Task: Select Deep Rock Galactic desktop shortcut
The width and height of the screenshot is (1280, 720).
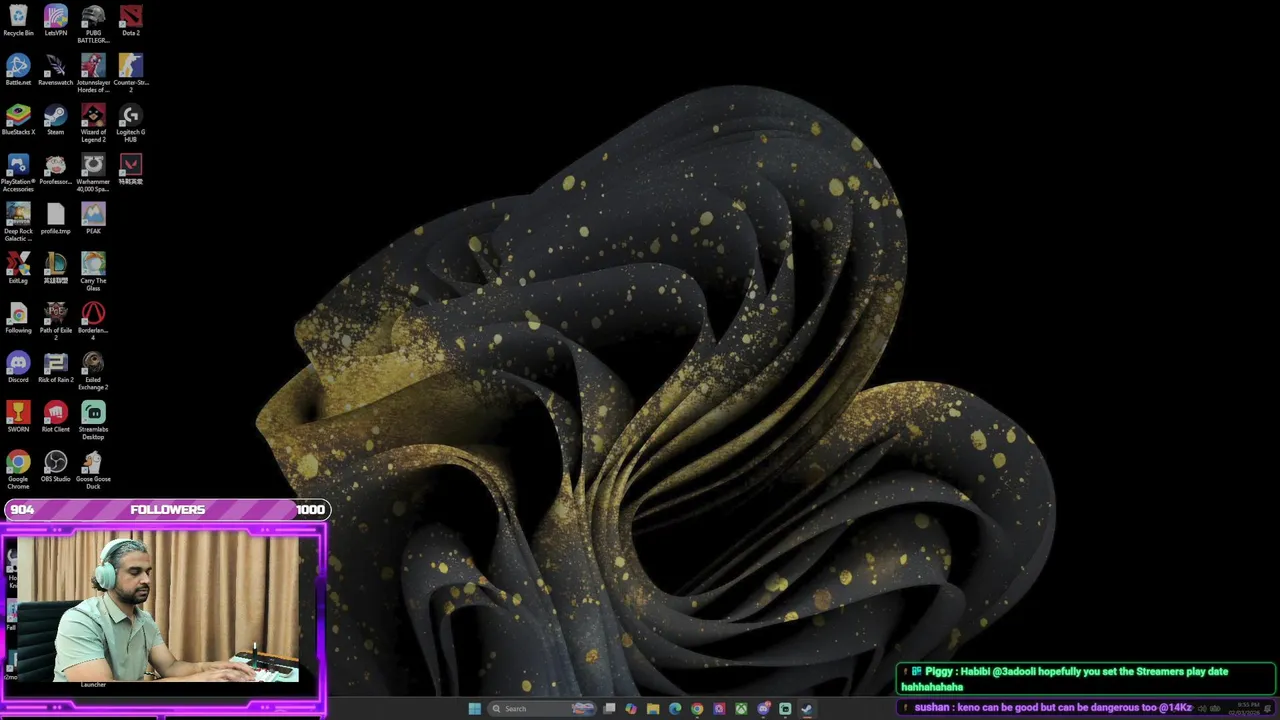Action: [x=18, y=222]
